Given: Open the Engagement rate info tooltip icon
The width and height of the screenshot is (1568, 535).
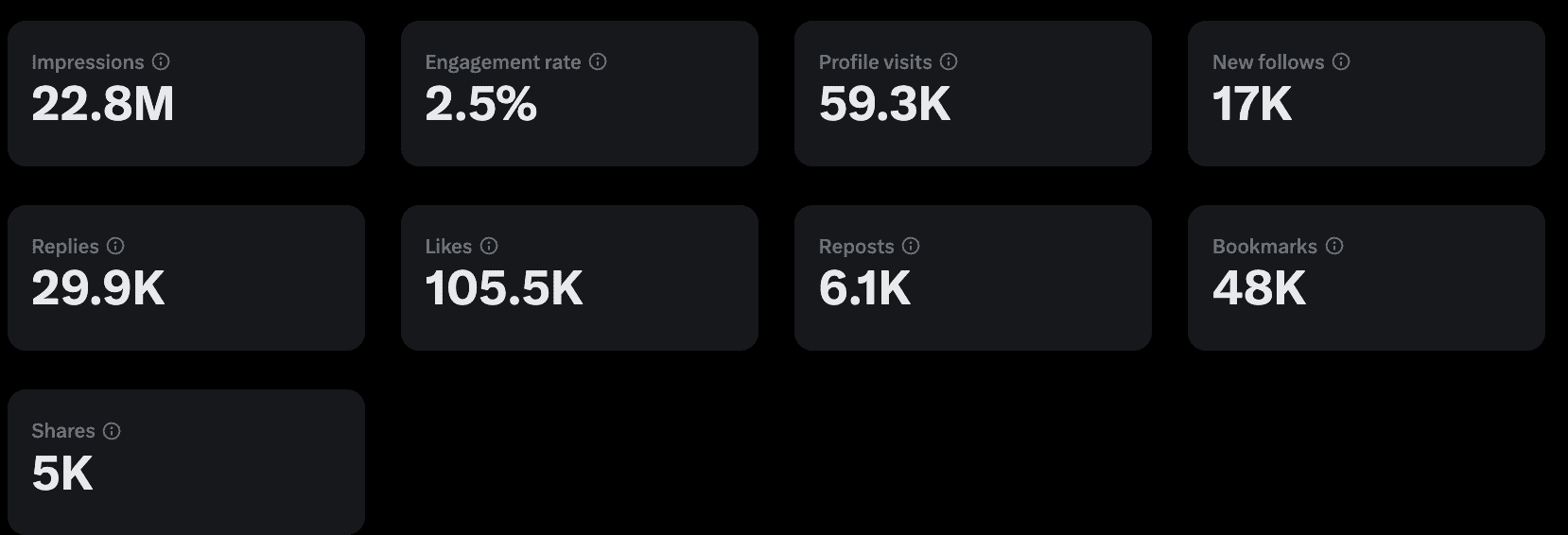Looking at the screenshot, I should [598, 61].
